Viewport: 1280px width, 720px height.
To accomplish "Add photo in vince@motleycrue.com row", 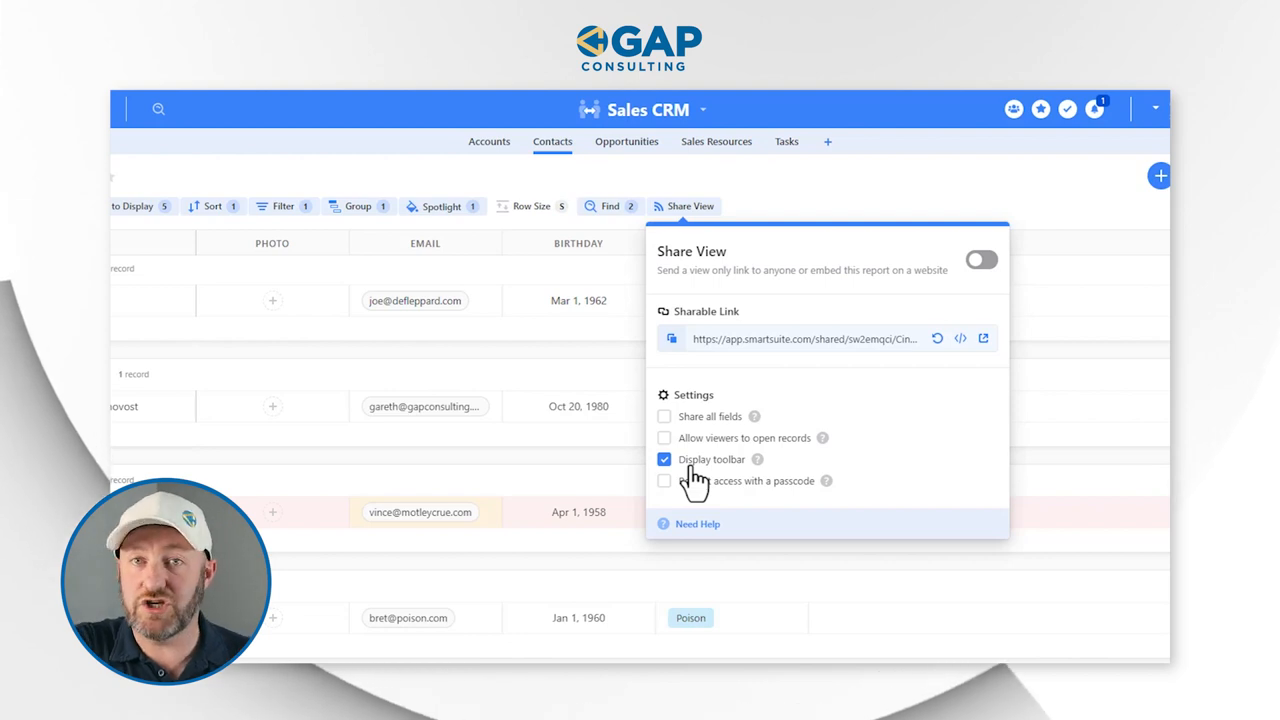I will [272, 512].
